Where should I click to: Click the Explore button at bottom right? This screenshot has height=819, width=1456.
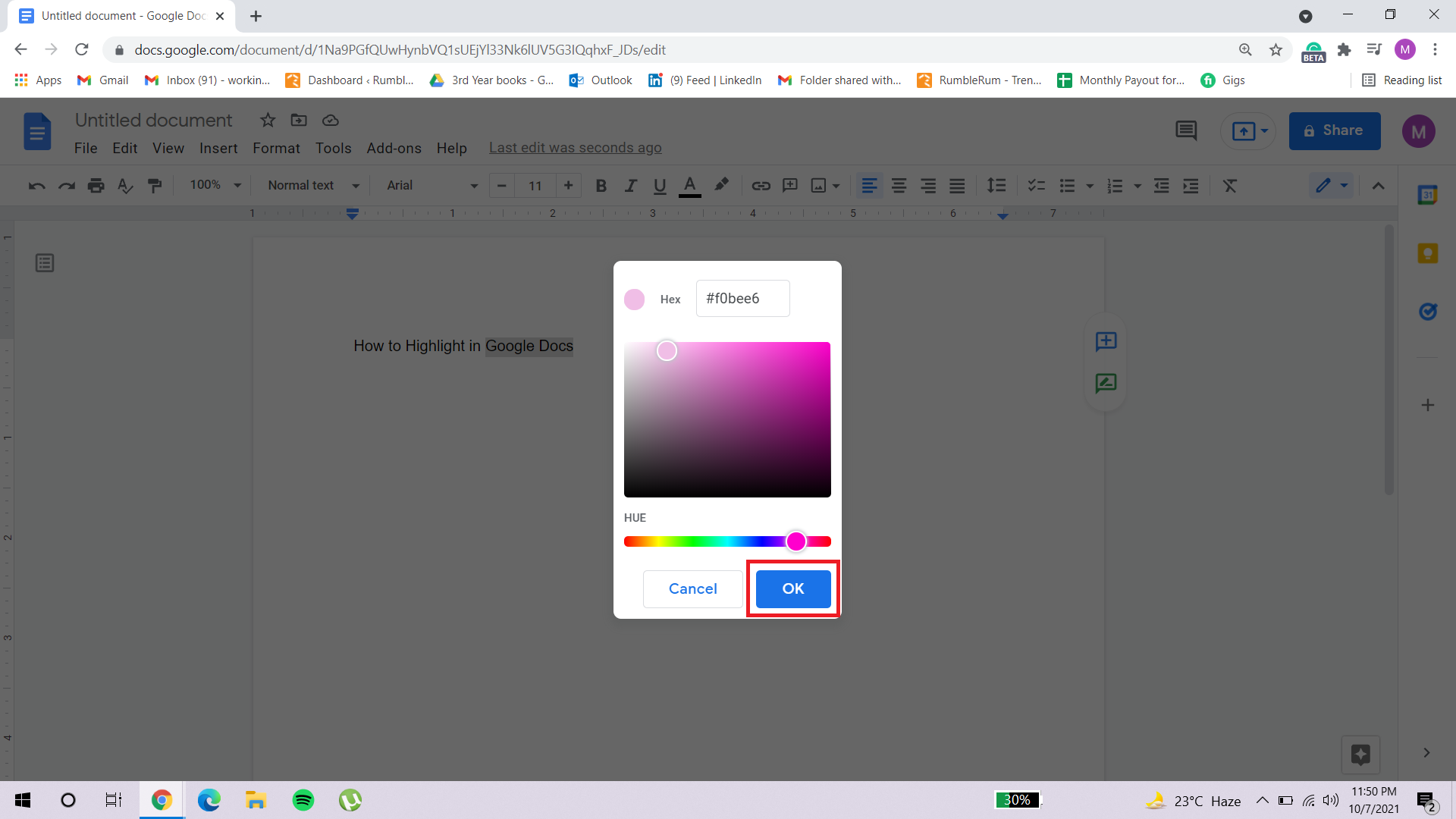1360,754
